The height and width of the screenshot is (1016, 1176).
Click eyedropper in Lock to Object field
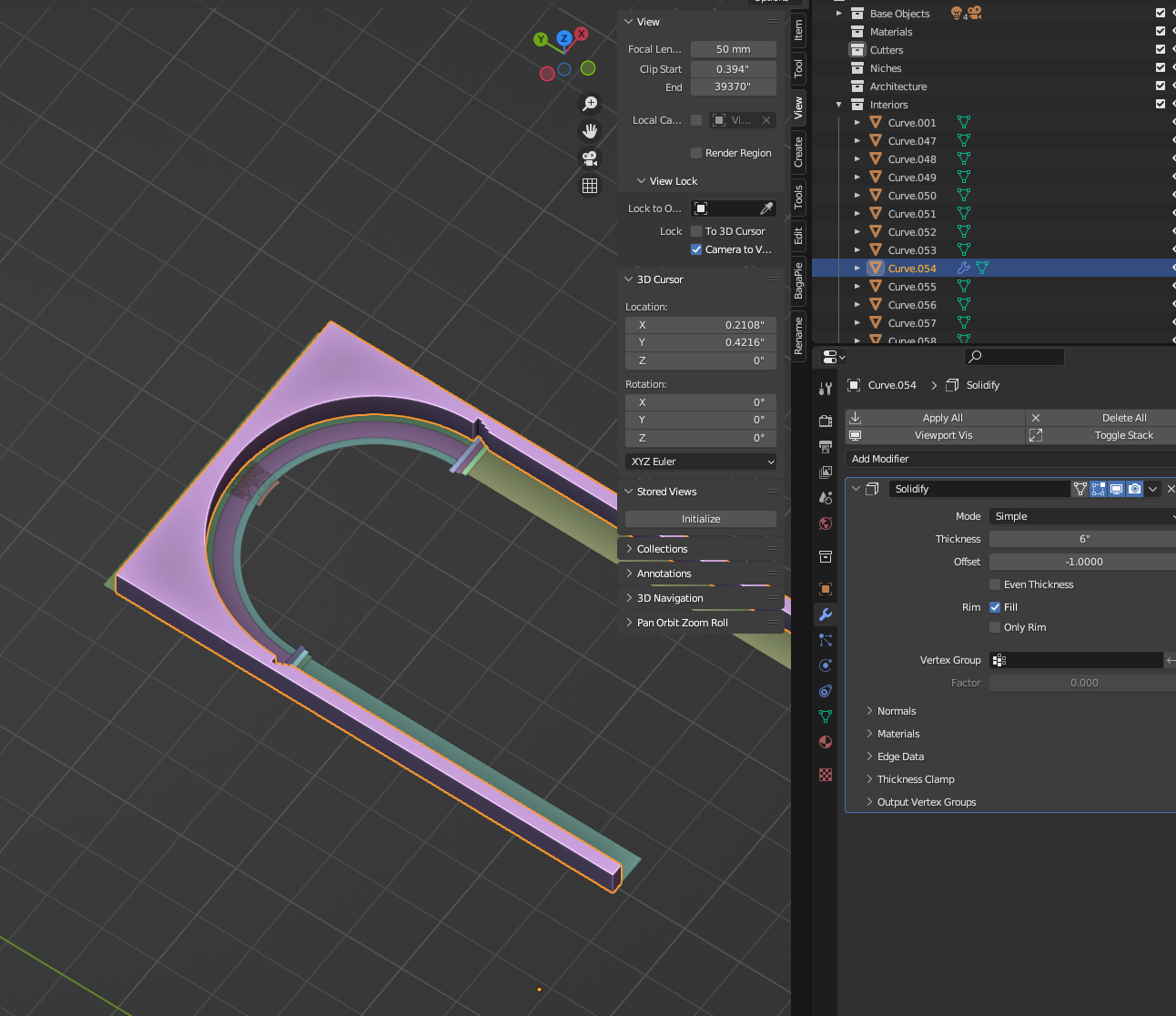(x=766, y=208)
